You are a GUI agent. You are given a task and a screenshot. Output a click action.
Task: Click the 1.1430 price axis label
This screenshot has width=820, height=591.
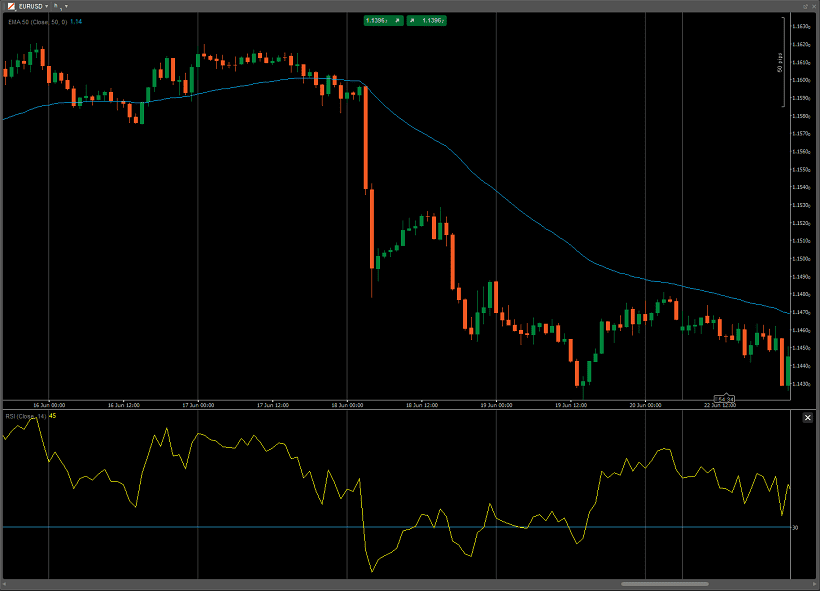point(801,384)
